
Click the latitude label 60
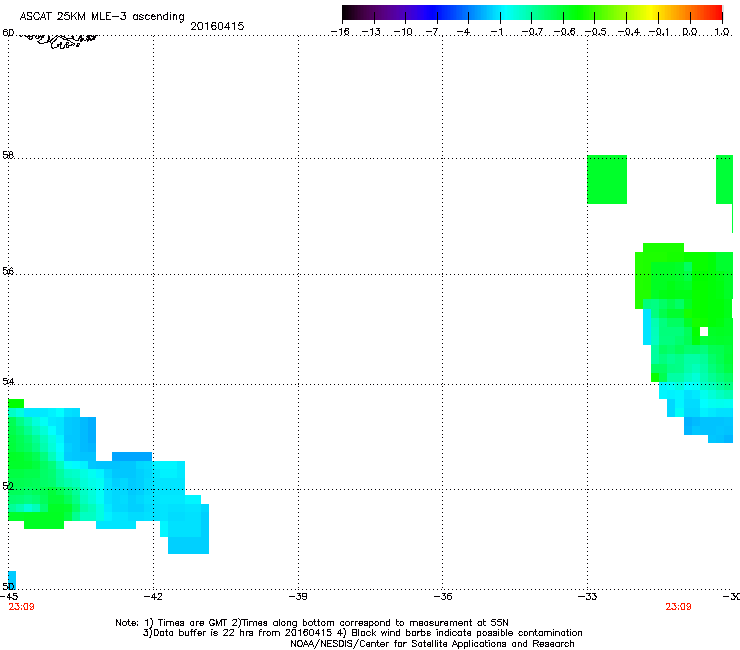(x=8, y=33)
